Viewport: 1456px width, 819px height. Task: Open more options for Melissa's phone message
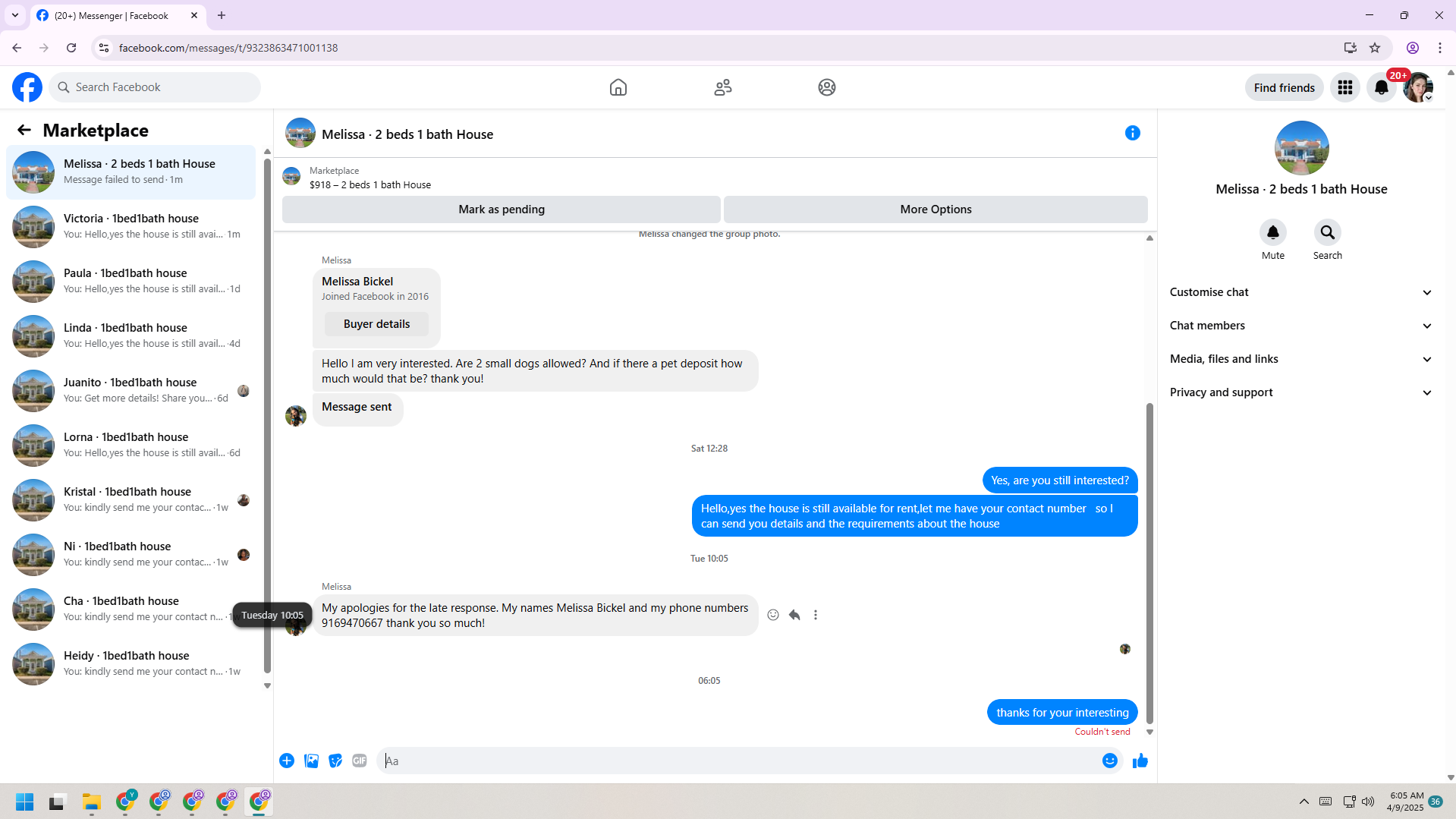[816, 615]
